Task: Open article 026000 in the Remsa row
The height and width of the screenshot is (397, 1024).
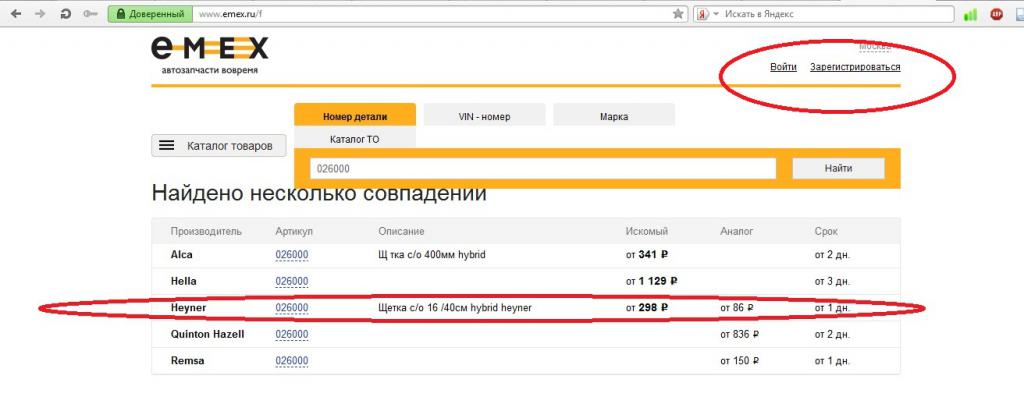Action: (292, 360)
